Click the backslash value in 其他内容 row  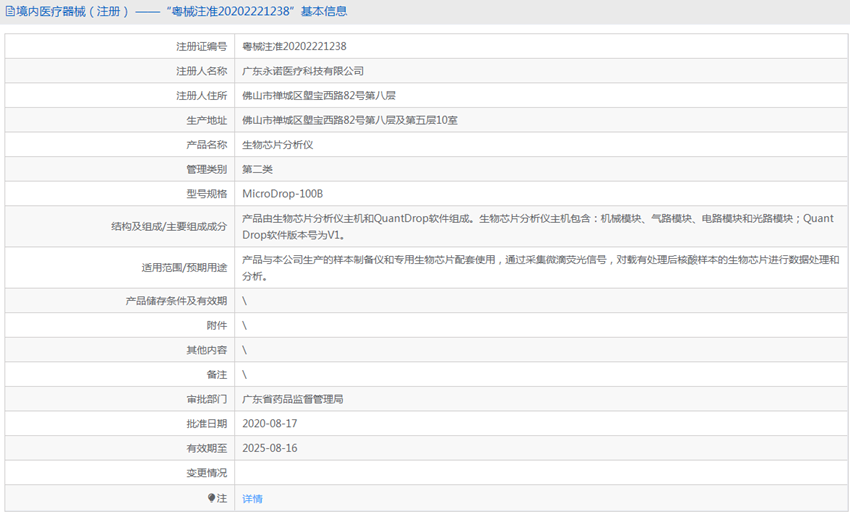pyautogui.click(x=244, y=350)
